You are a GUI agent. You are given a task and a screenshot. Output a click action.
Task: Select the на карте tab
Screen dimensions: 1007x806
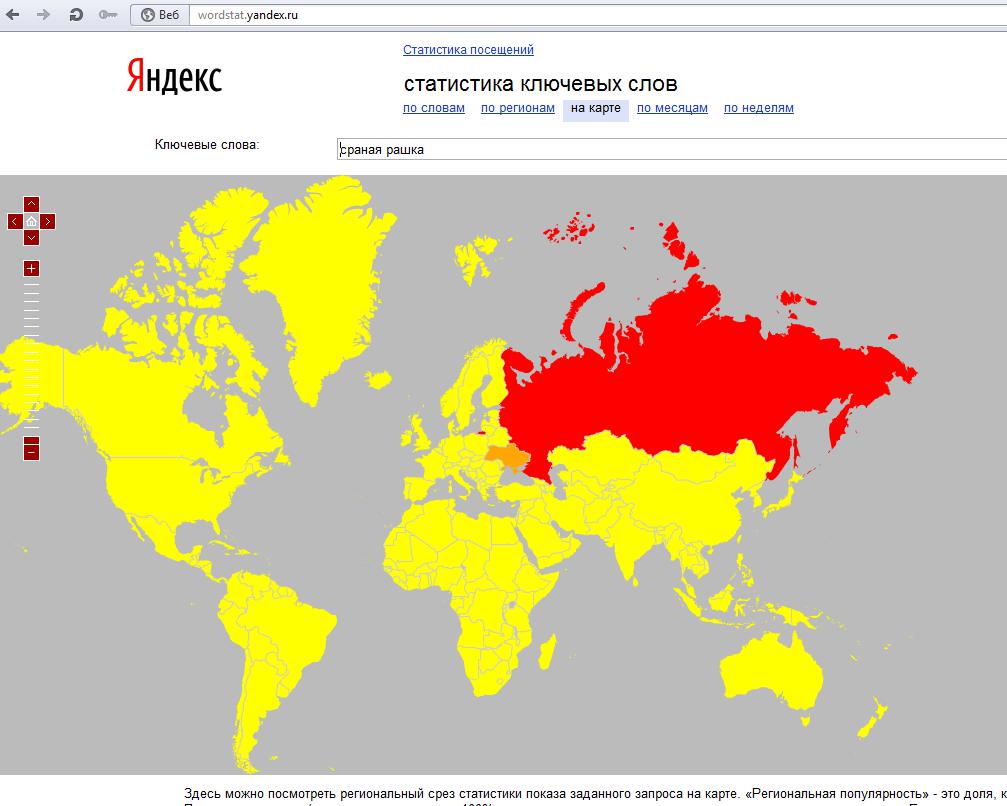pos(595,109)
